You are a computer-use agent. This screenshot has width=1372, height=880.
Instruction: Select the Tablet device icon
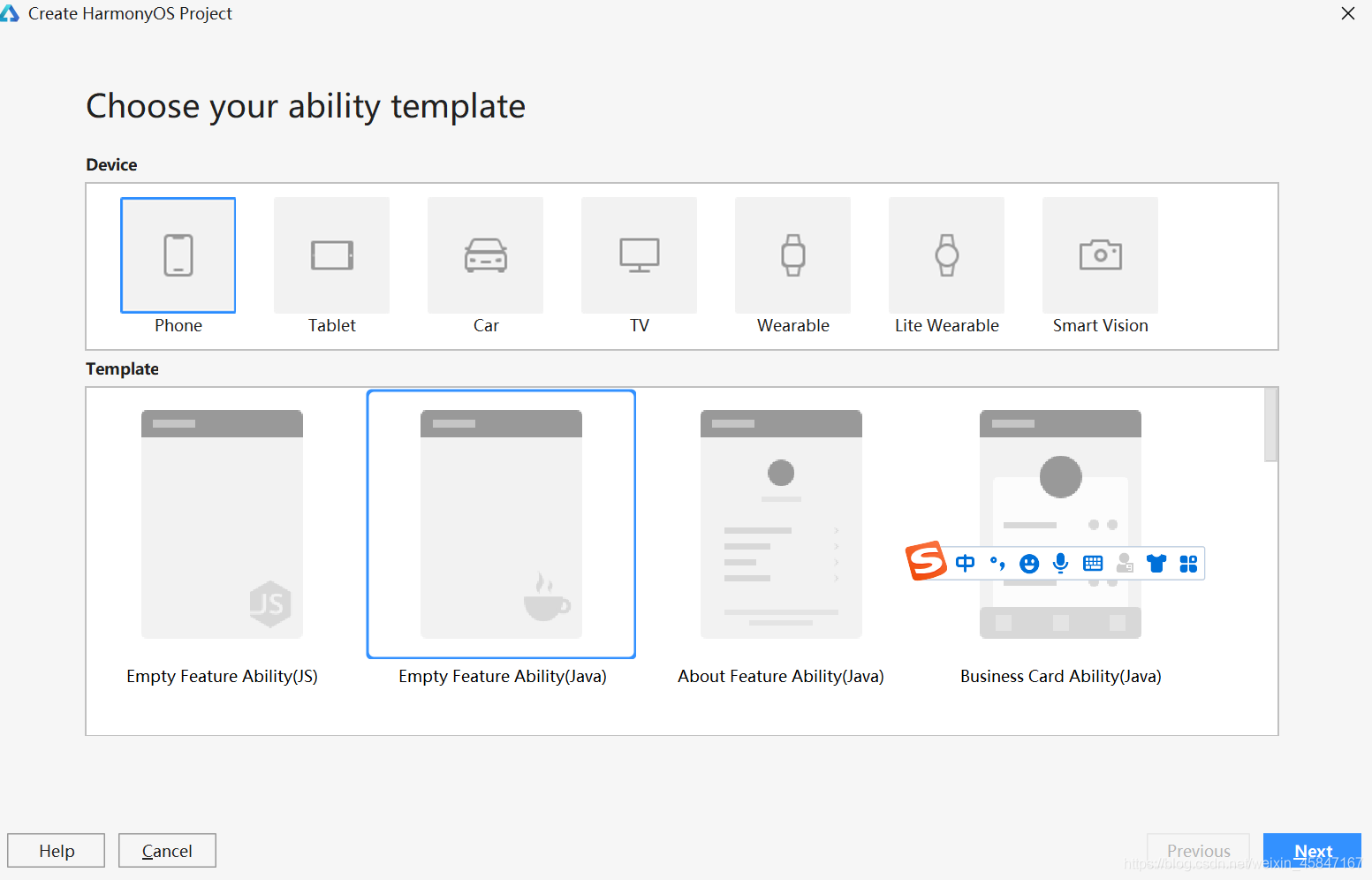click(331, 255)
